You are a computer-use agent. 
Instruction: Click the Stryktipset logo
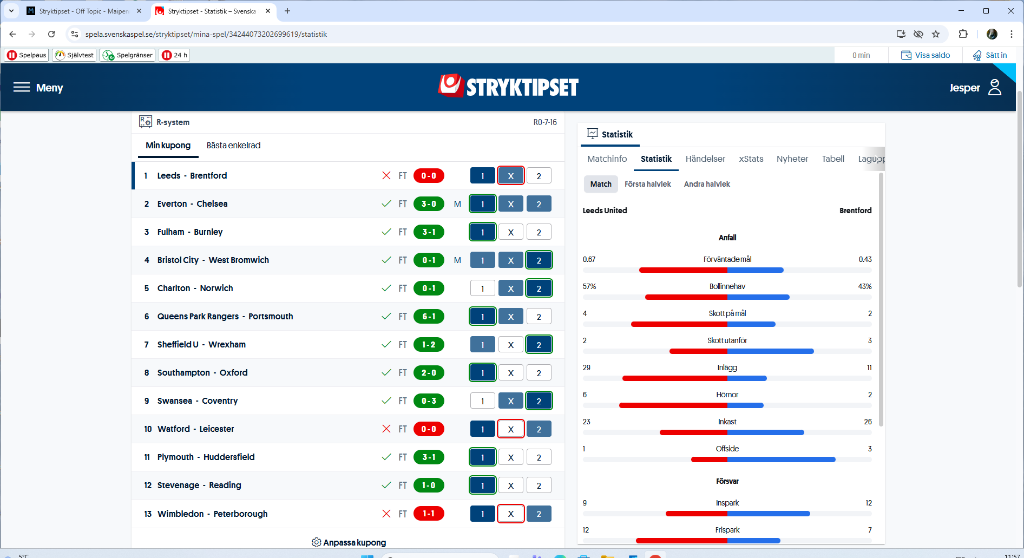(x=509, y=87)
